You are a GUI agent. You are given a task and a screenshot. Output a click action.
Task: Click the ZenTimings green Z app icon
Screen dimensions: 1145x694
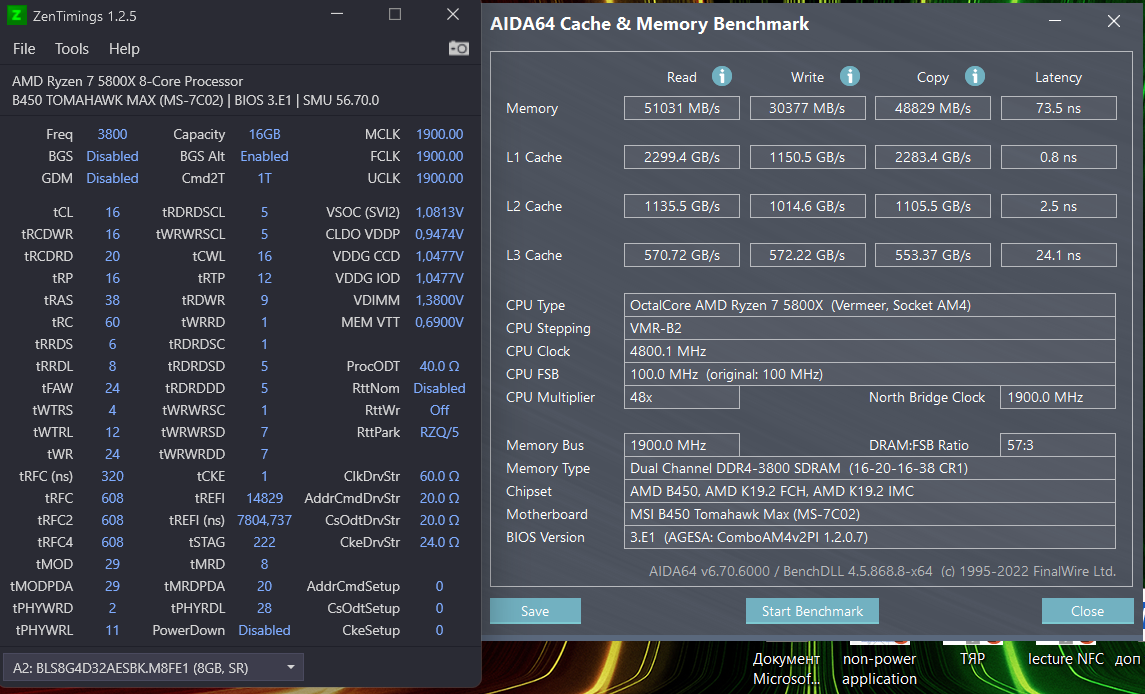[x=16, y=15]
